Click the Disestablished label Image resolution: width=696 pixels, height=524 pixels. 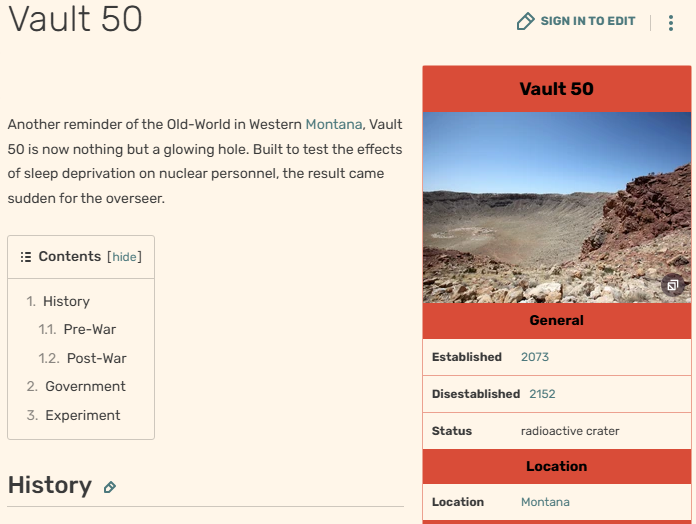(476, 394)
